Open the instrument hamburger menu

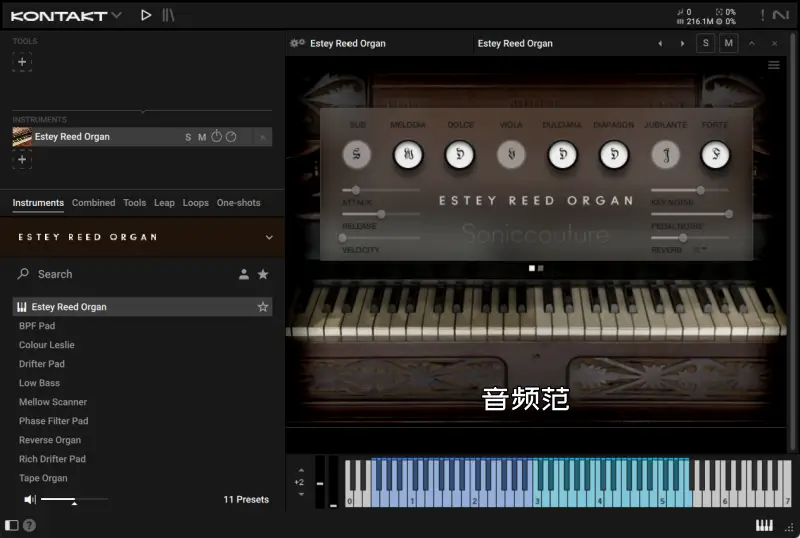click(x=773, y=65)
